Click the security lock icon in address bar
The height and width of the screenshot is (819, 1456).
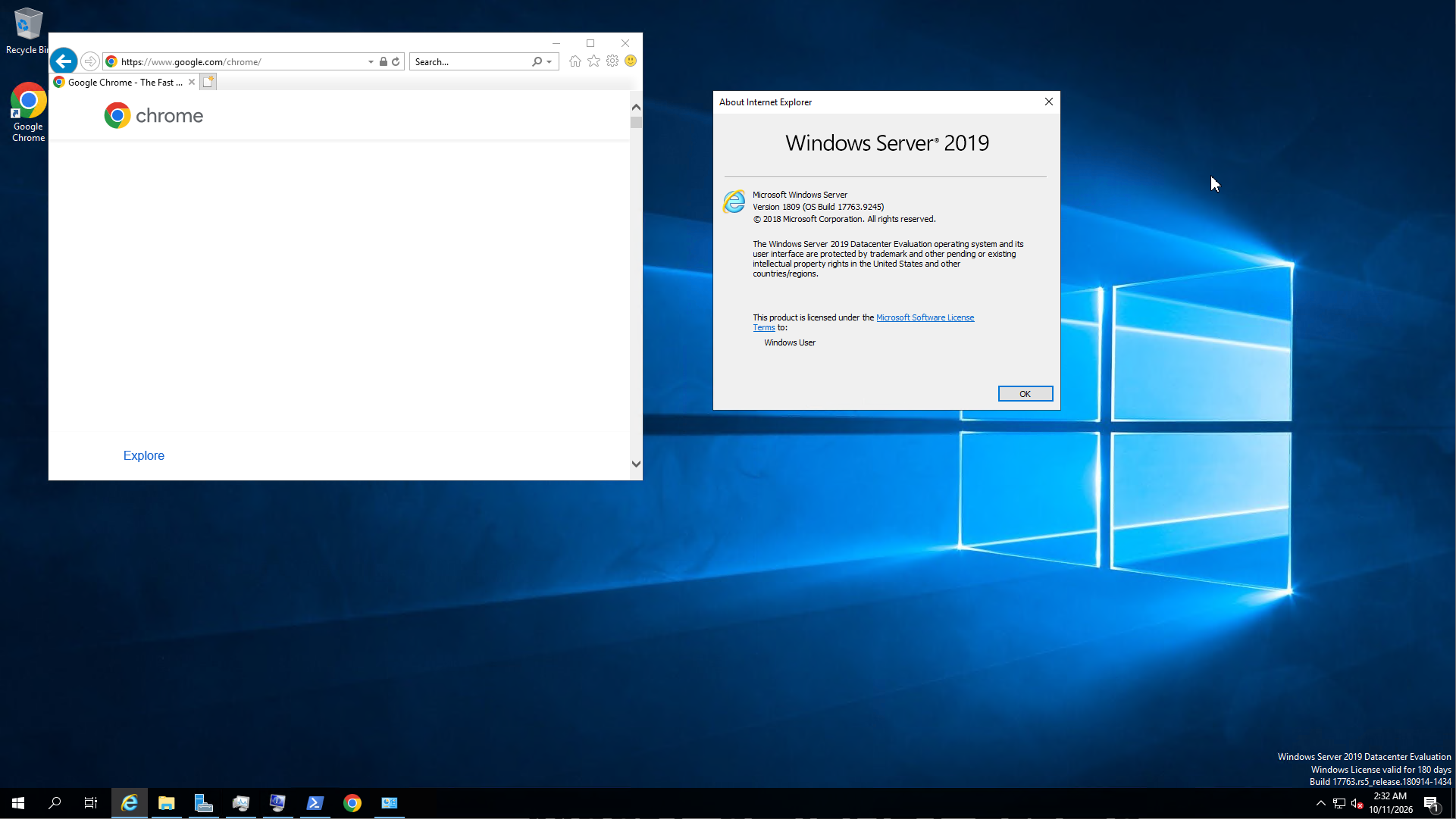(384, 61)
